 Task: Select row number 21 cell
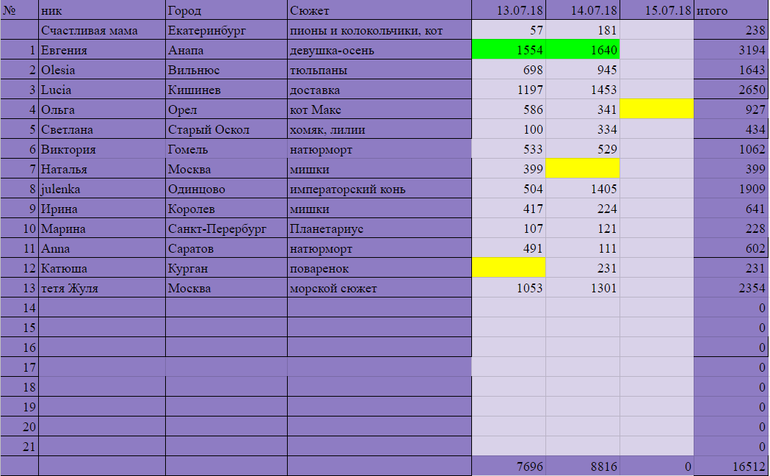(x=19, y=446)
